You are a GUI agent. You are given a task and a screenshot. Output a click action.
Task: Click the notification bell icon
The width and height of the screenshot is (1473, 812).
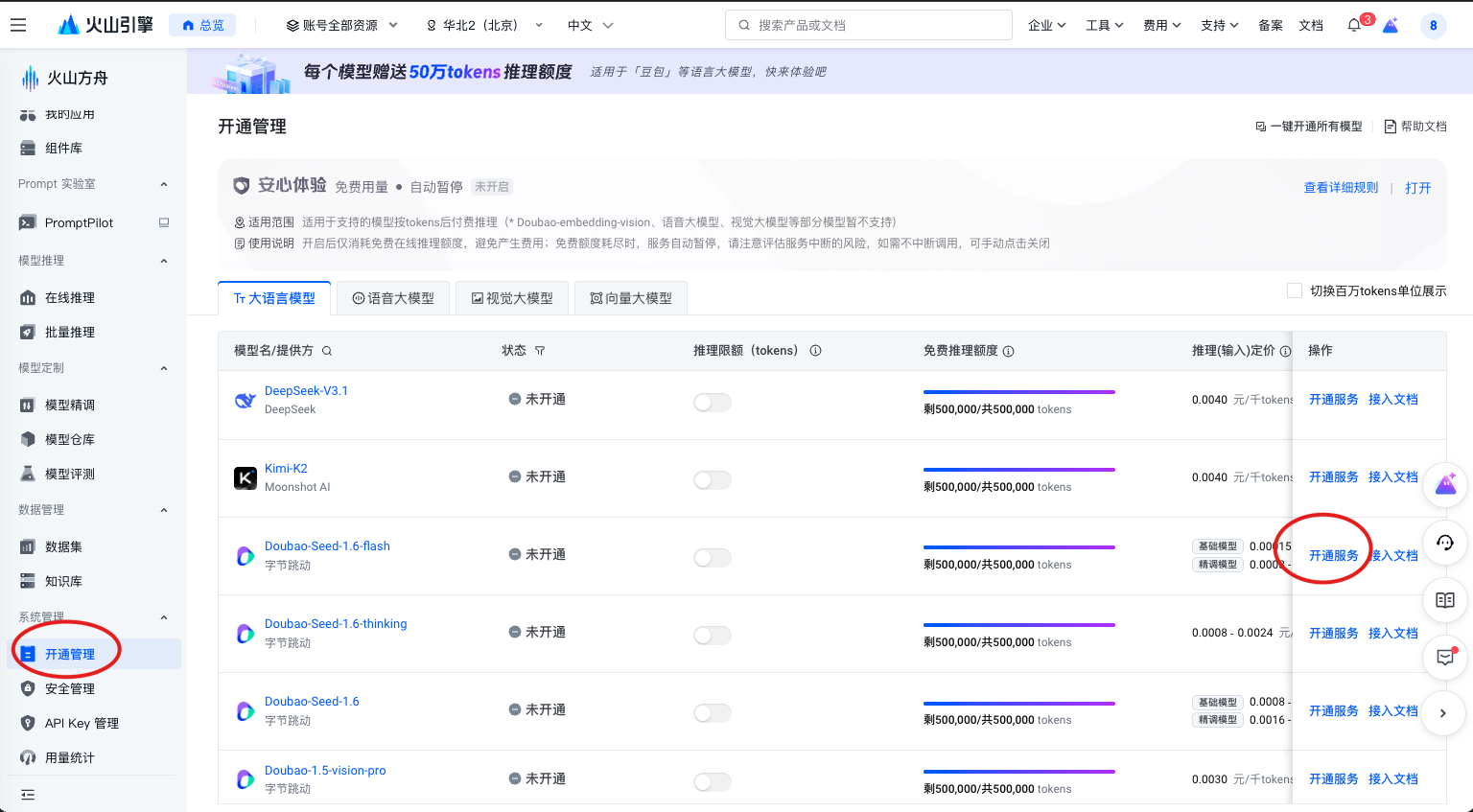(1353, 25)
